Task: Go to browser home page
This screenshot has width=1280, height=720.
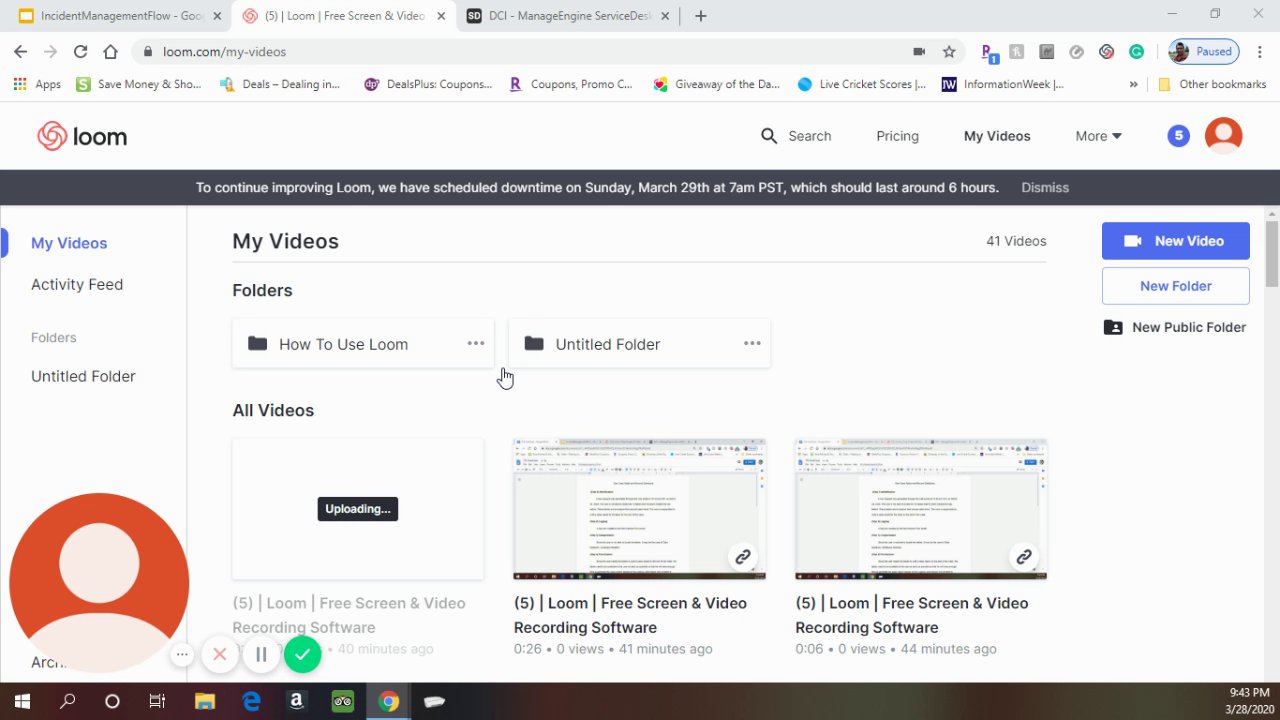Action: coord(110,52)
